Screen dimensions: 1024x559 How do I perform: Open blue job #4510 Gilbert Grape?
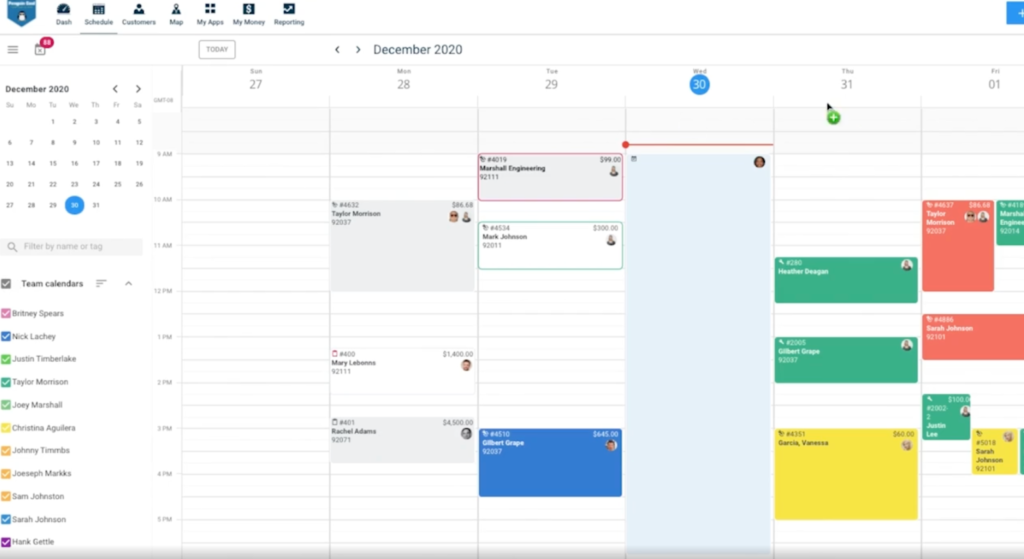coord(550,462)
